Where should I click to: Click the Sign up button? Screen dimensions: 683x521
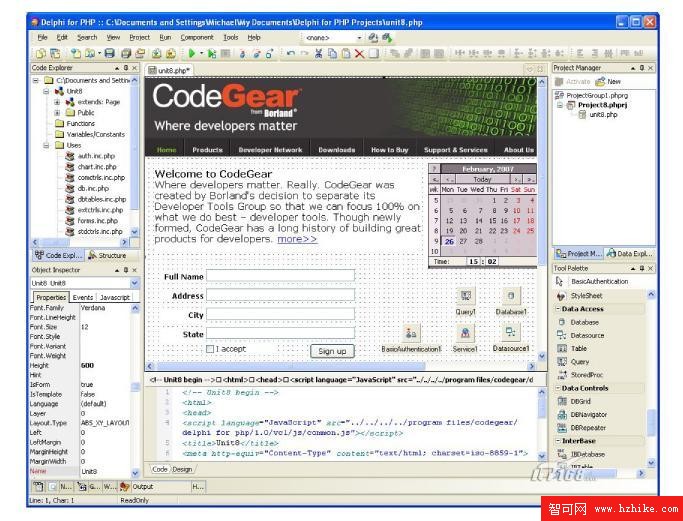(x=332, y=351)
